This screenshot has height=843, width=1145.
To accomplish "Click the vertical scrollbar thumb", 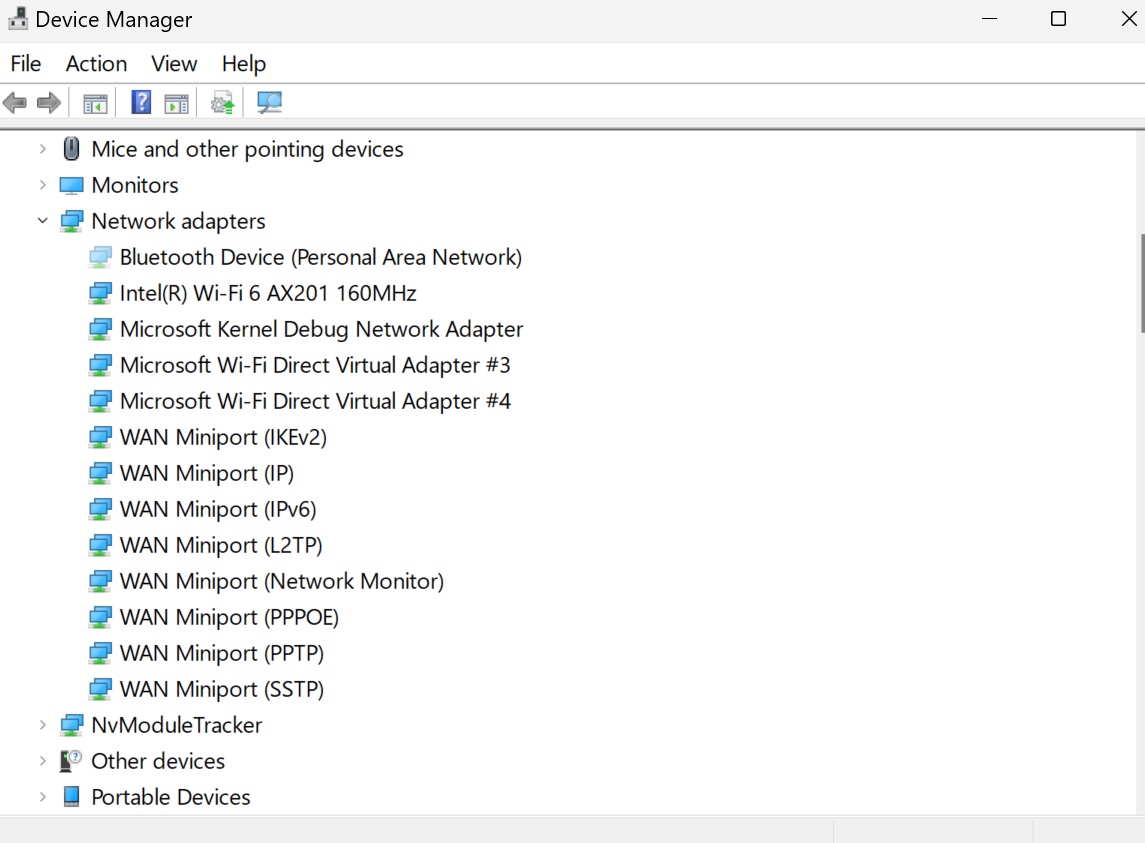I will point(1142,283).
